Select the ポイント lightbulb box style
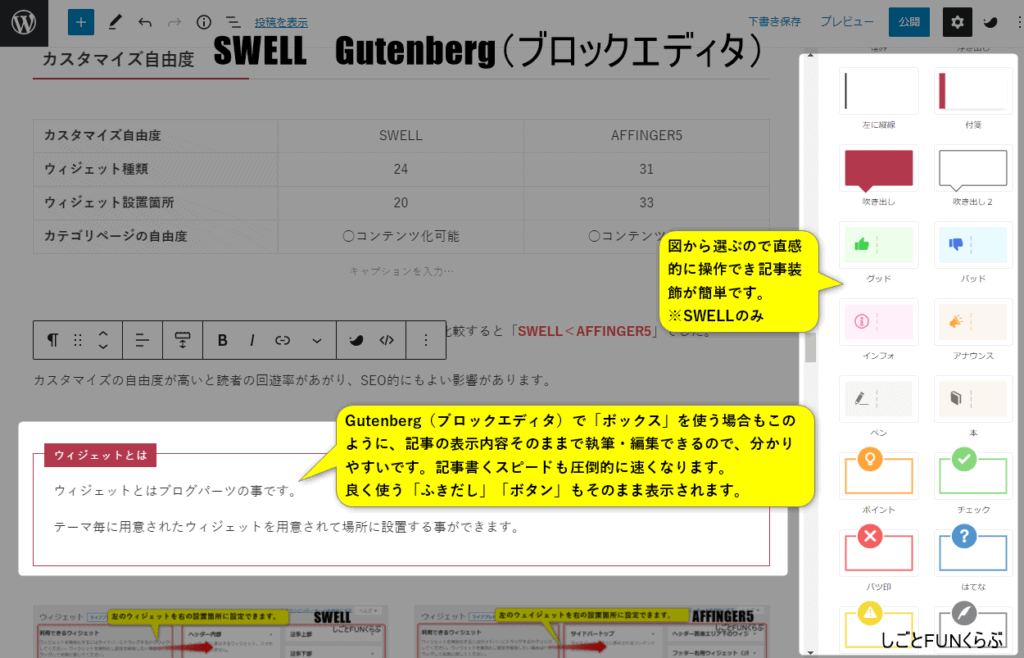Viewport: 1024px width, 658px height. click(878, 475)
